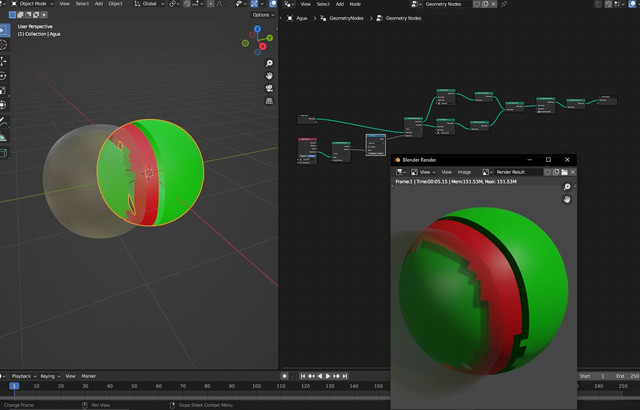The image size is (640, 410).
Task: Select the subtract selection mode icon
Action: pos(28,15)
